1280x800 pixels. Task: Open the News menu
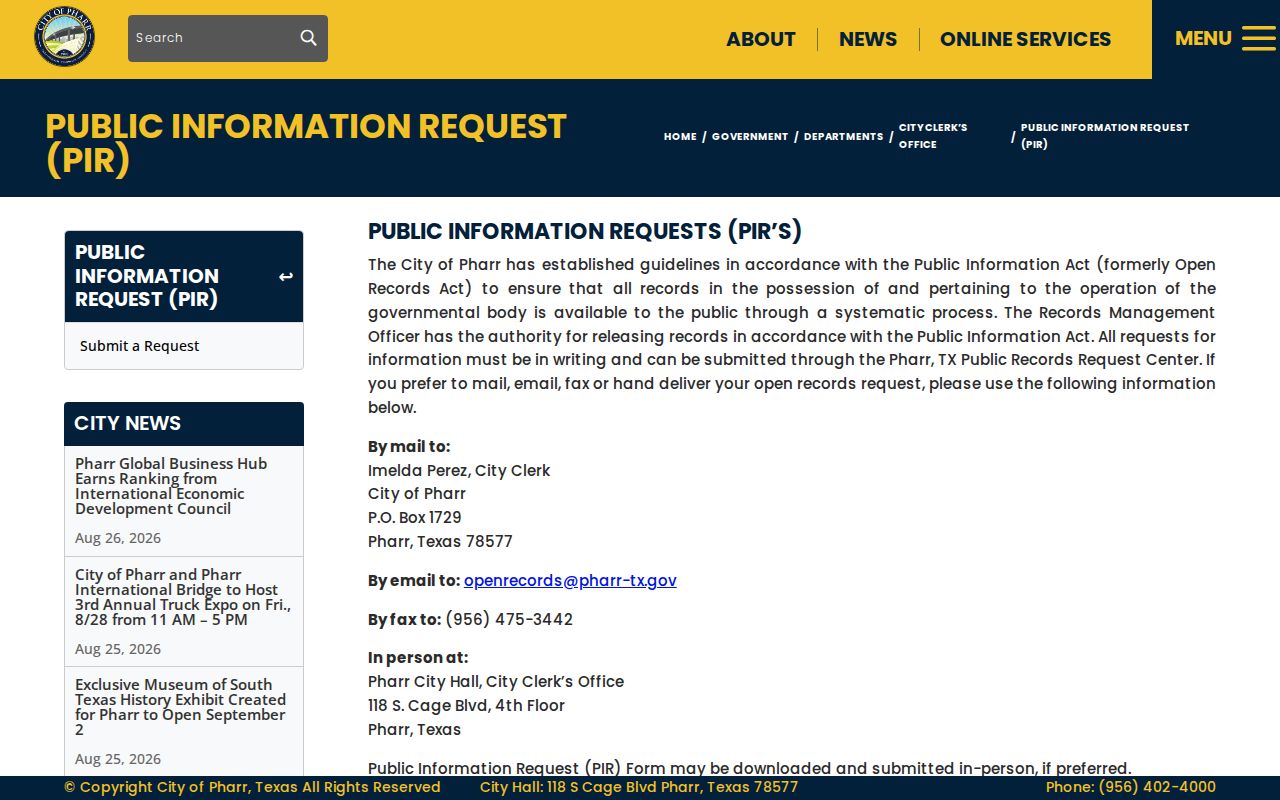pyautogui.click(x=868, y=39)
